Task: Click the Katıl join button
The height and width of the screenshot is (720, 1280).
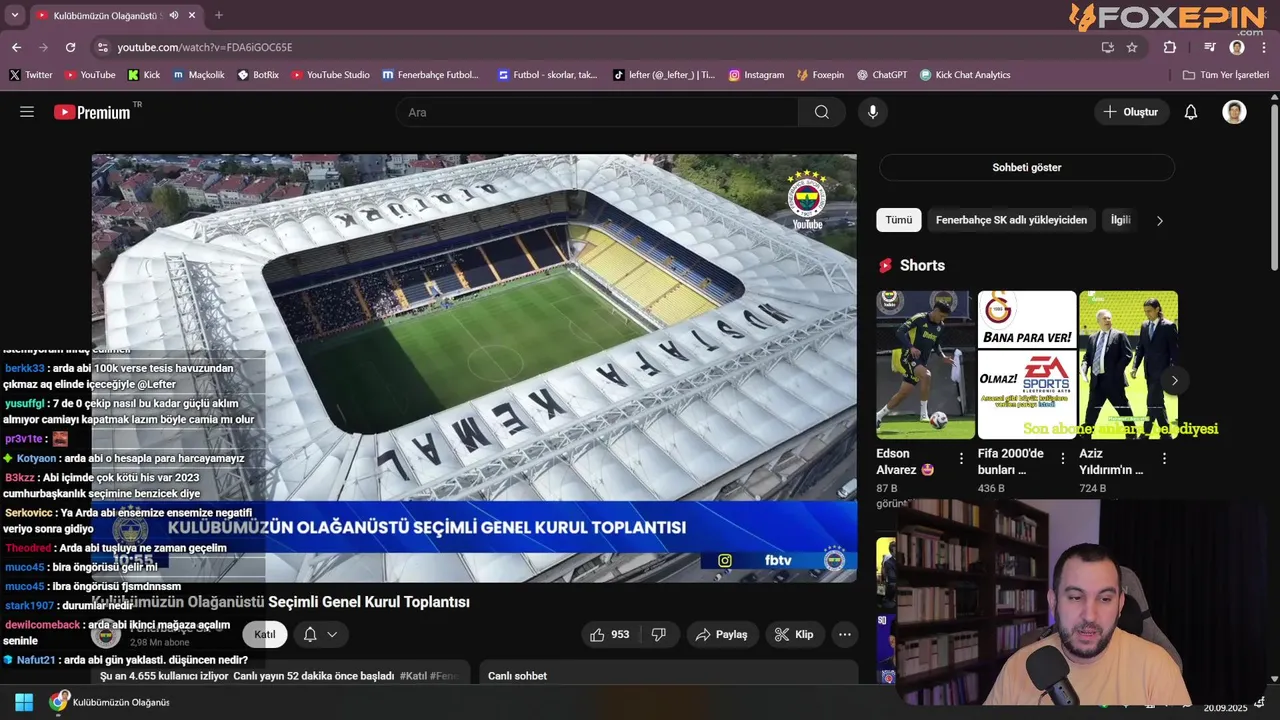Action: (x=265, y=635)
